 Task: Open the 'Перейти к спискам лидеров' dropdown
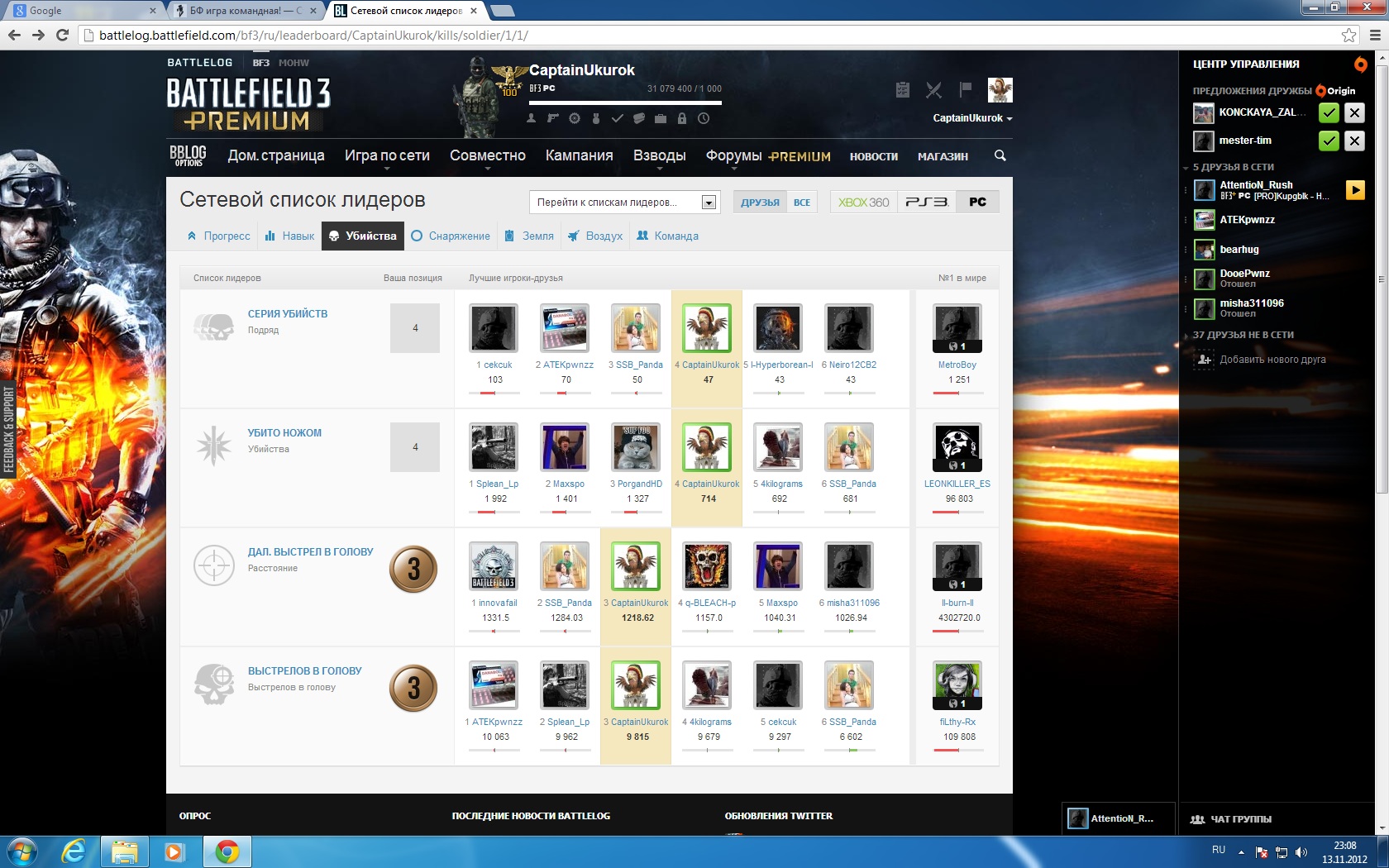[624, 203]
